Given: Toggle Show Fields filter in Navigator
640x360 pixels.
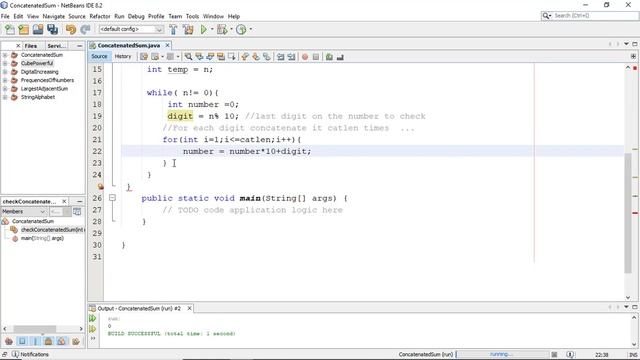Looking at the screenshot, I should pyautogui.click(x=22, y=341).
